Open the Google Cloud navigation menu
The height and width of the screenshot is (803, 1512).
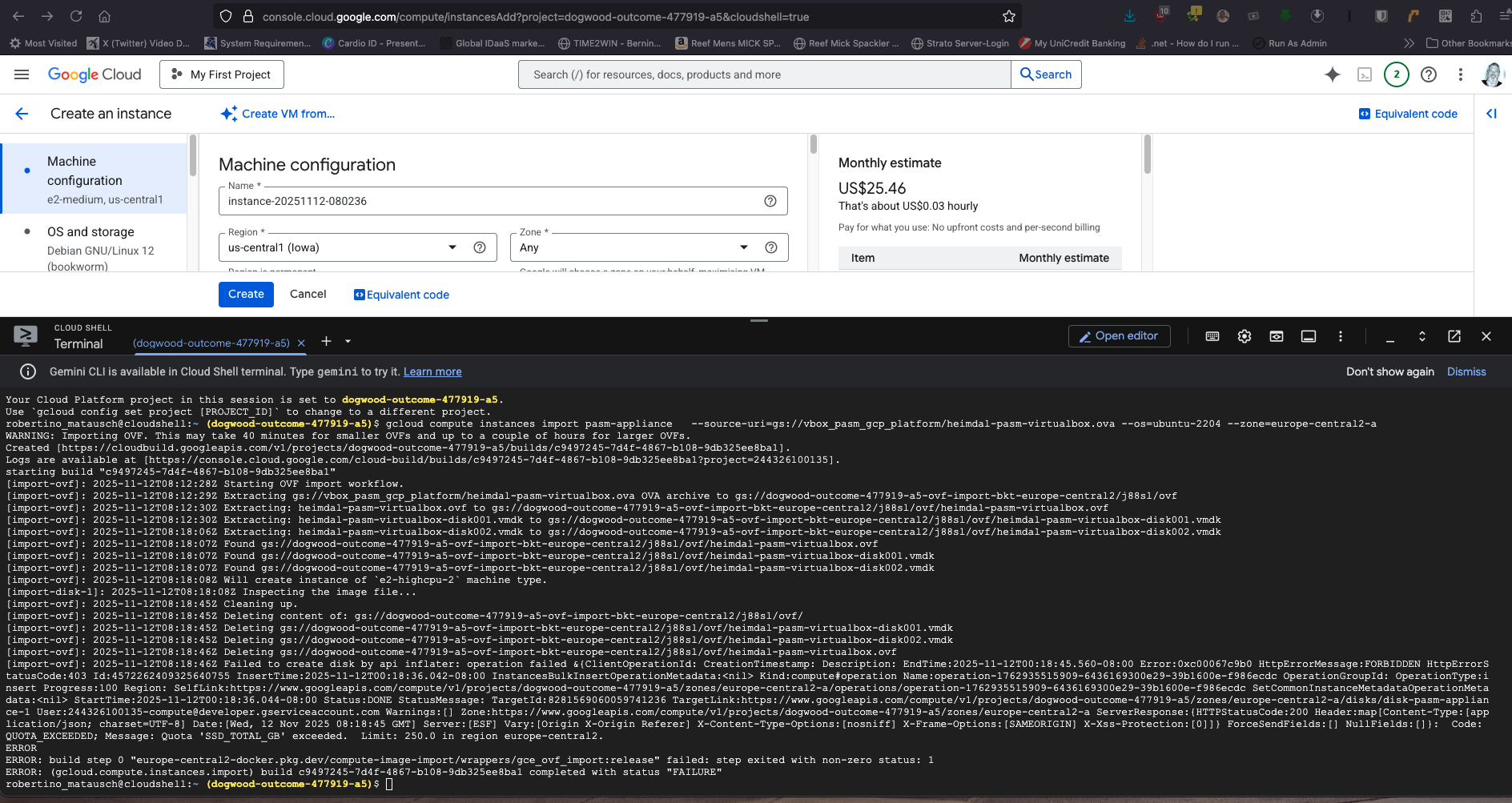point(22,74)
